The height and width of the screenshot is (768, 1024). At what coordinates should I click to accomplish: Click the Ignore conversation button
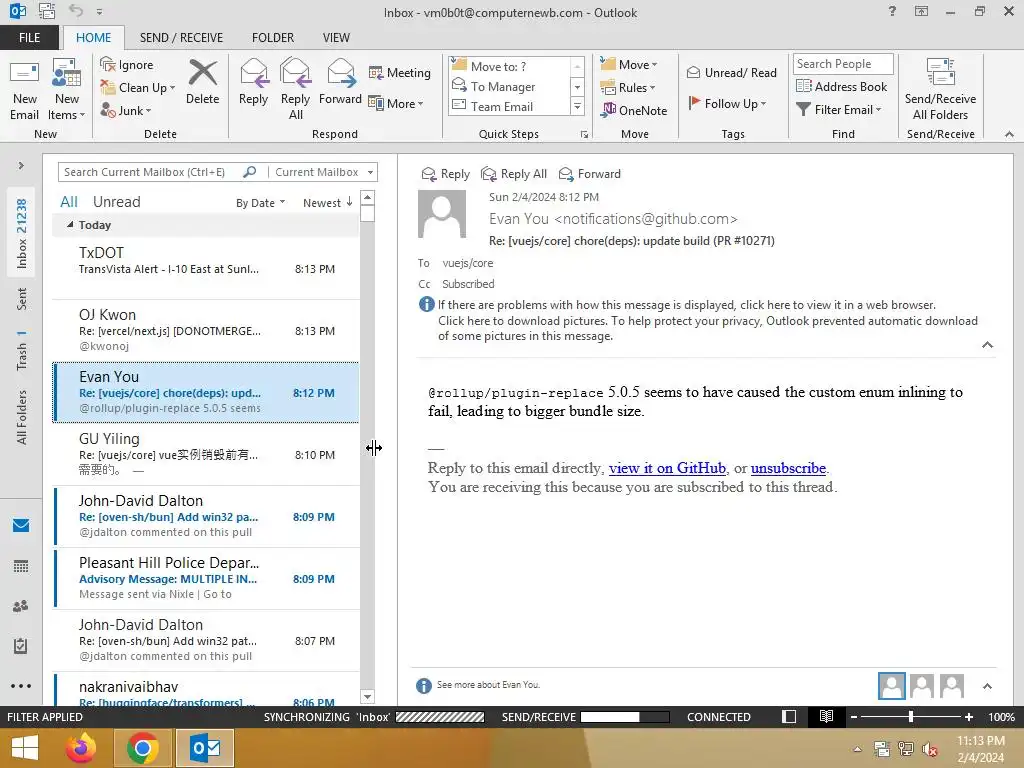[127, 65]
